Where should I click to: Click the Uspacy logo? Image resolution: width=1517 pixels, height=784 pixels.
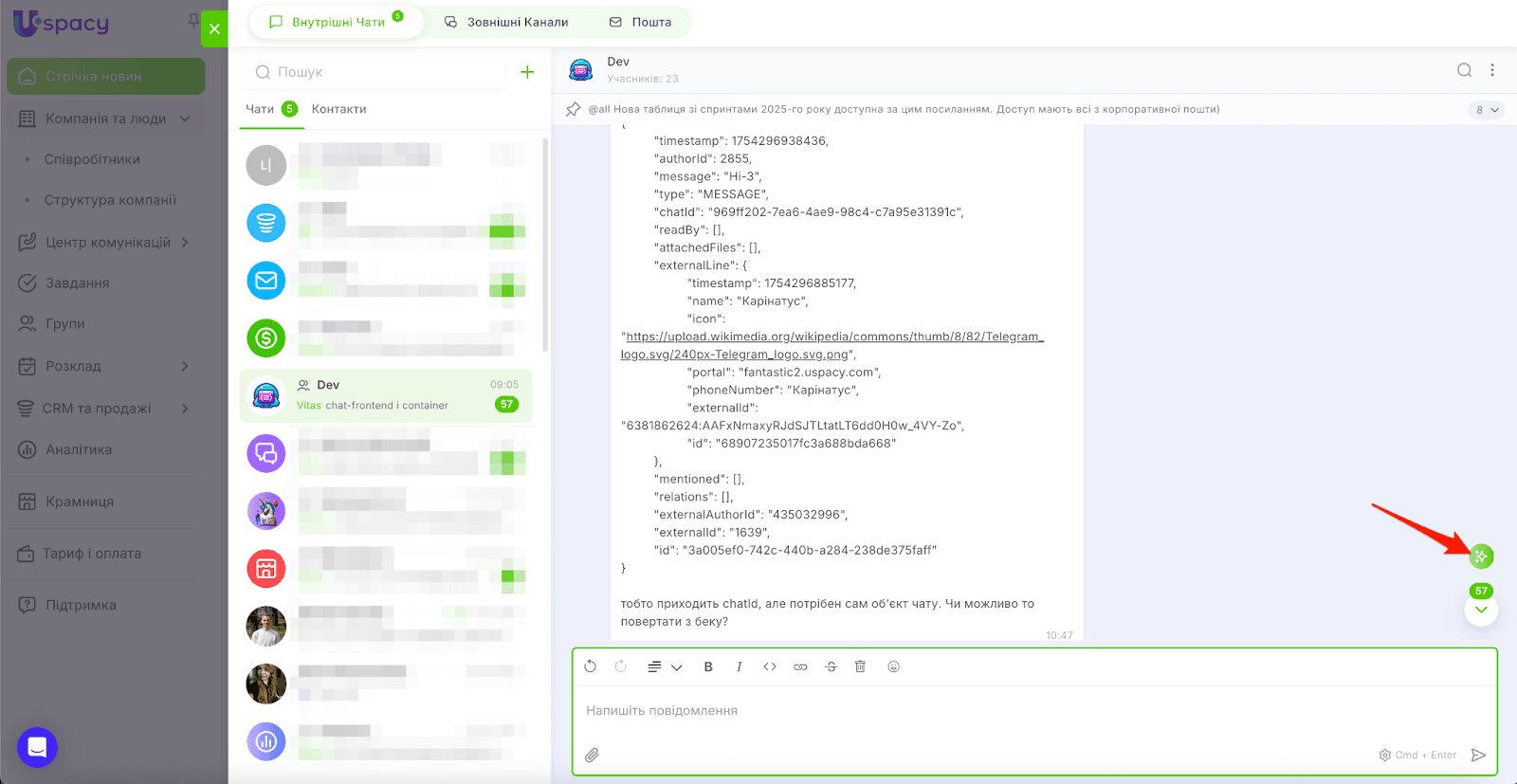click(x=61, y=23)
